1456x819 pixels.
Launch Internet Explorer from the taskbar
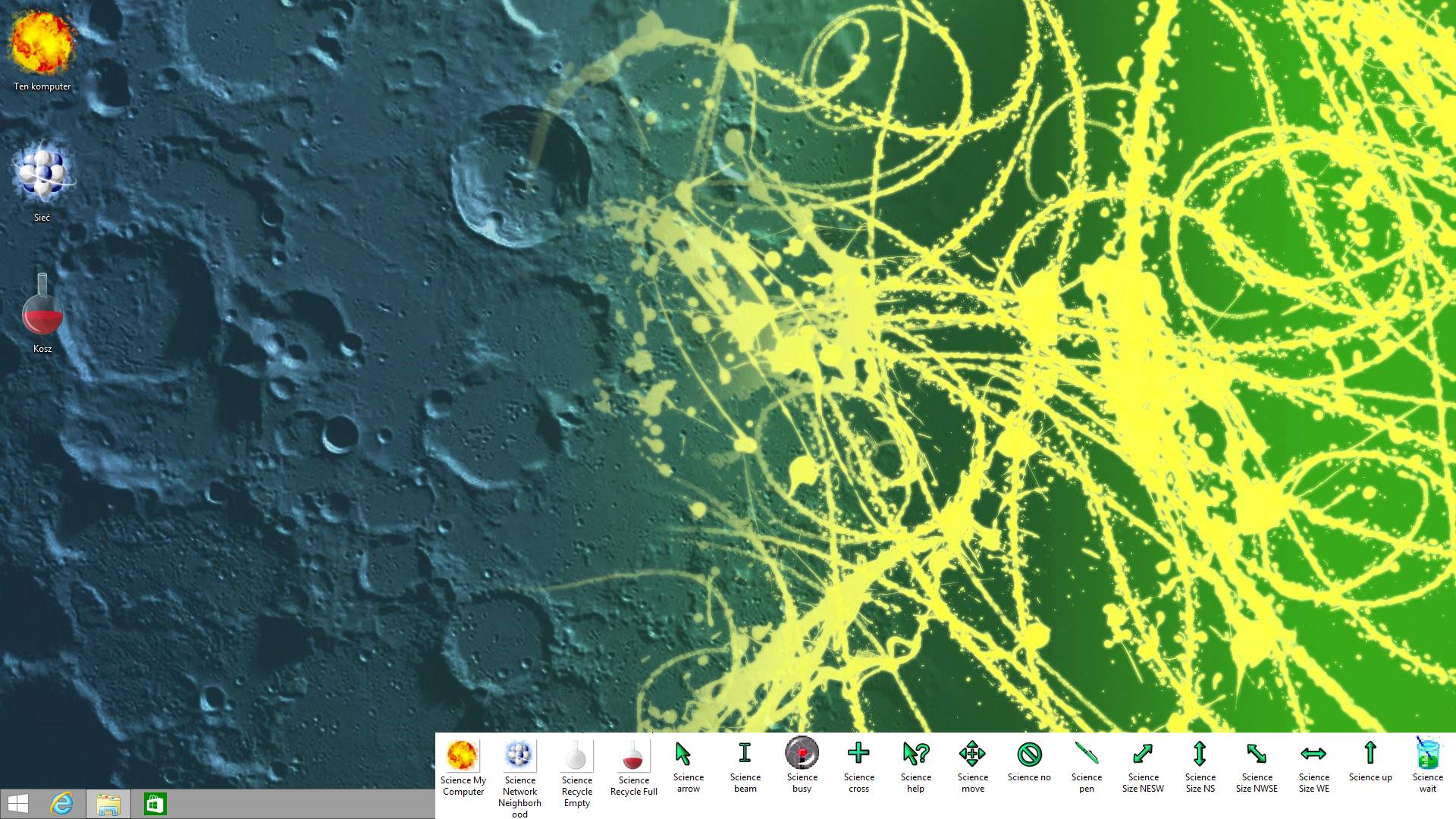61,804
